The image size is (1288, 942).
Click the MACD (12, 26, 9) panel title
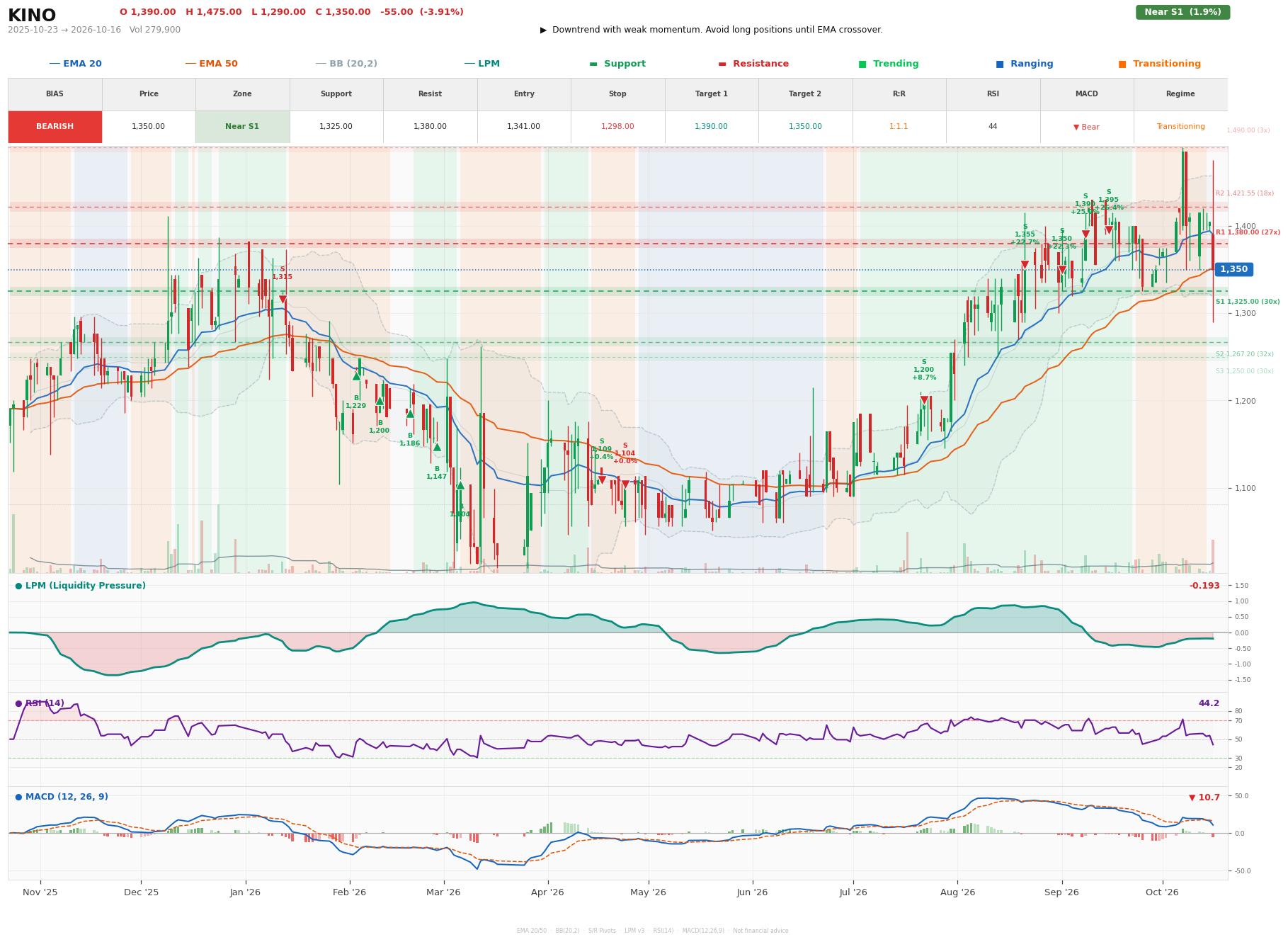click(62, 797)
